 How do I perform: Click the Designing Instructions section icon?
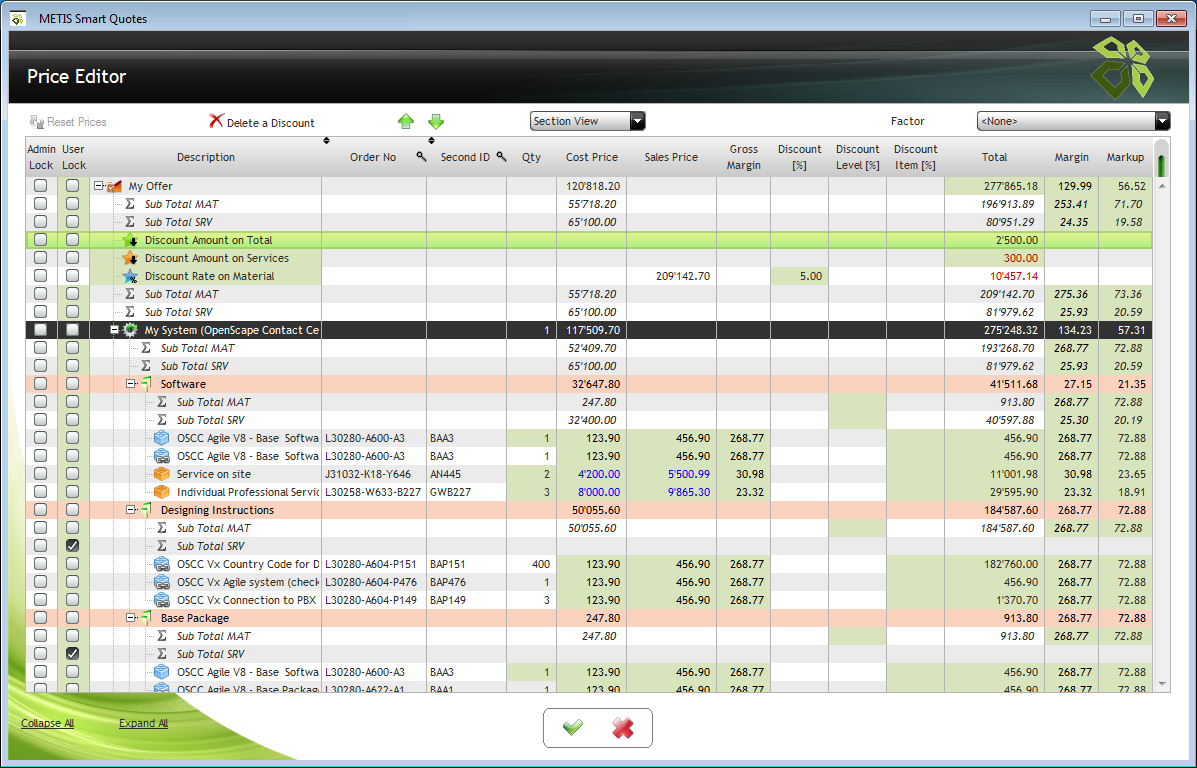tap(147, 510)
